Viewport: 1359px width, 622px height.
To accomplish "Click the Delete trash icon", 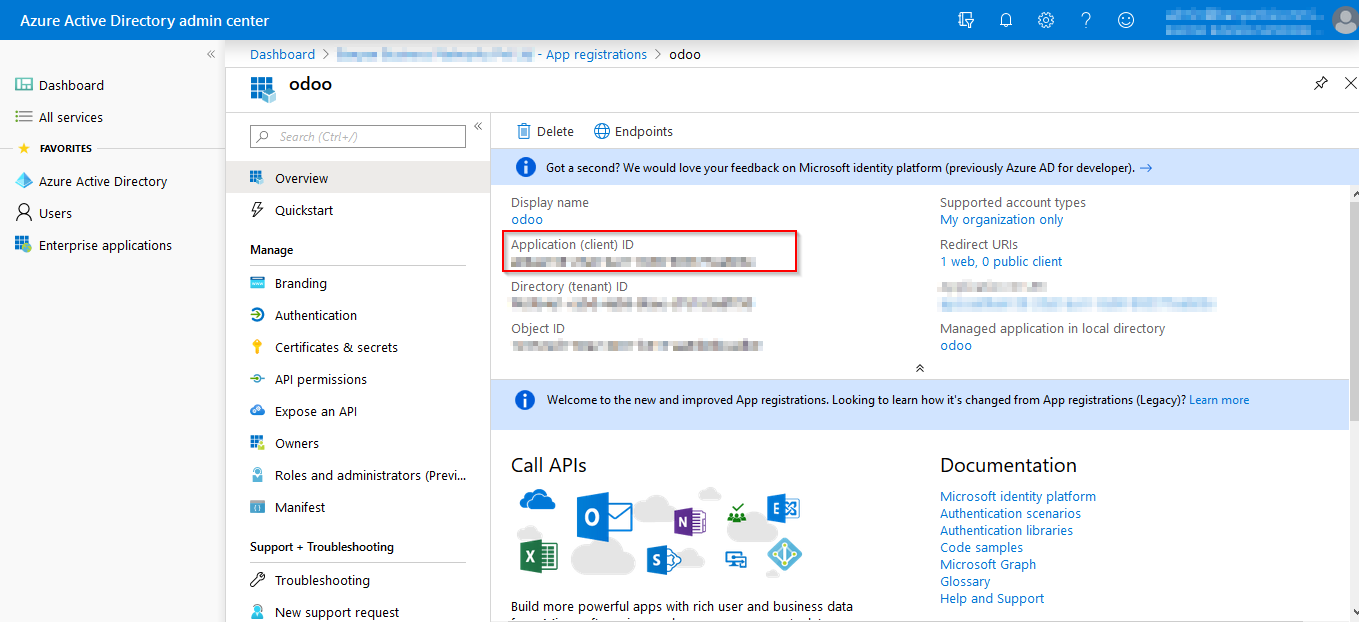I will (524, 131).
